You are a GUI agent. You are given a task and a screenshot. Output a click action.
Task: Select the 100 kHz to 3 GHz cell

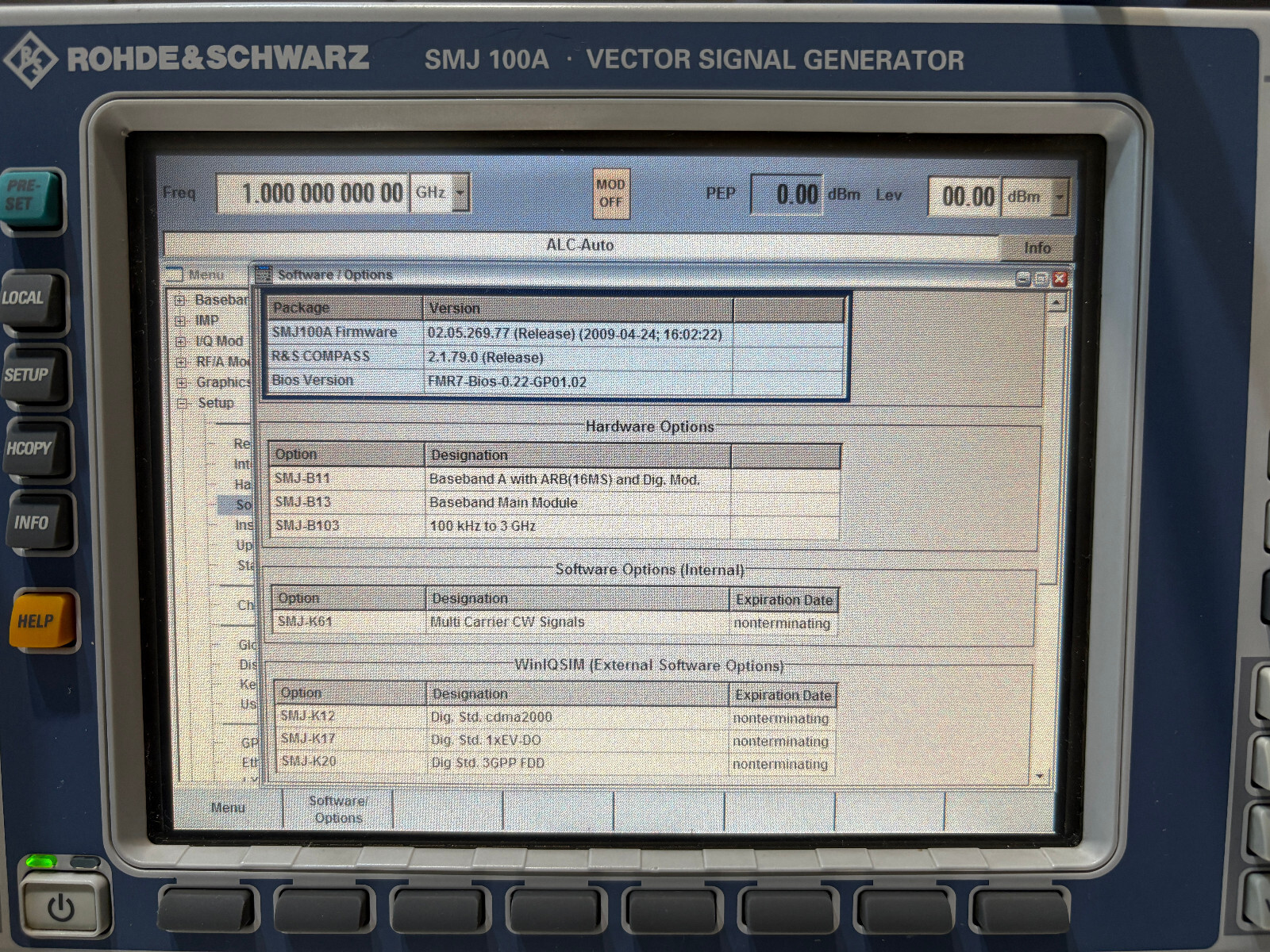click(x=578, y=526)
